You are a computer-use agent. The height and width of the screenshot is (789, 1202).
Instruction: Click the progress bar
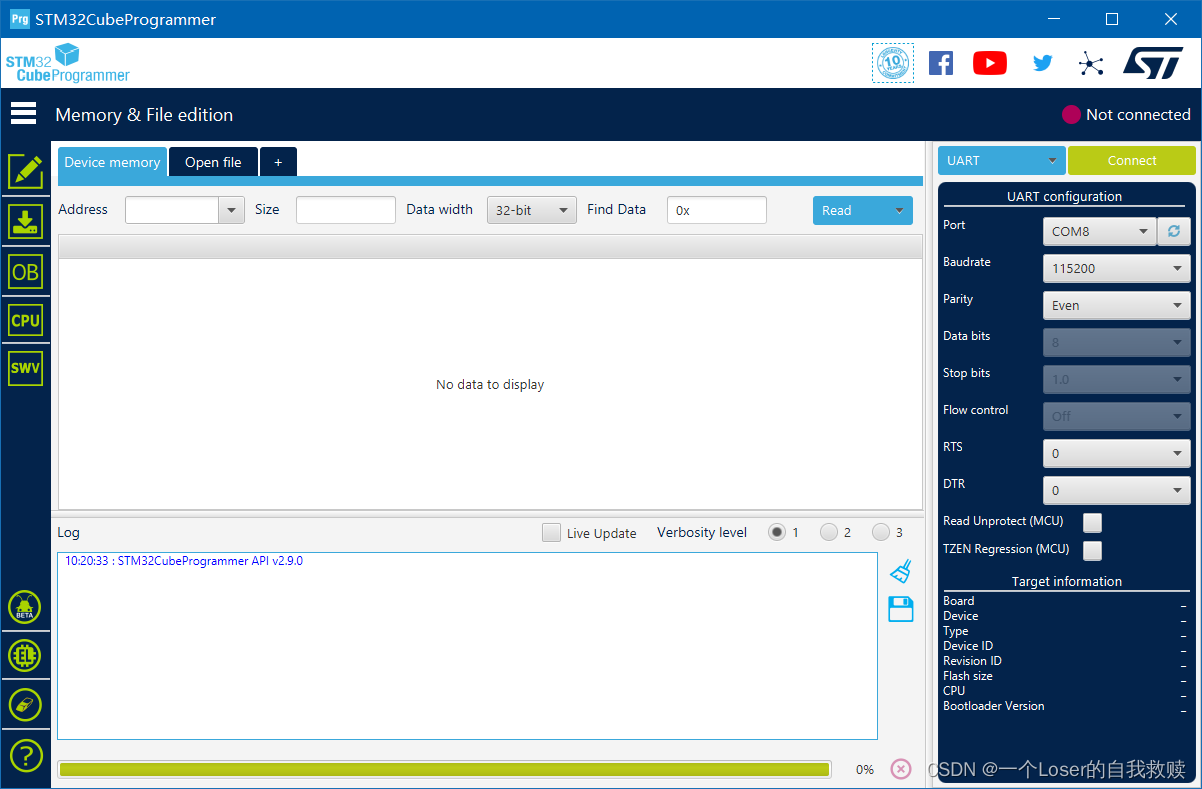coord(444,769)
